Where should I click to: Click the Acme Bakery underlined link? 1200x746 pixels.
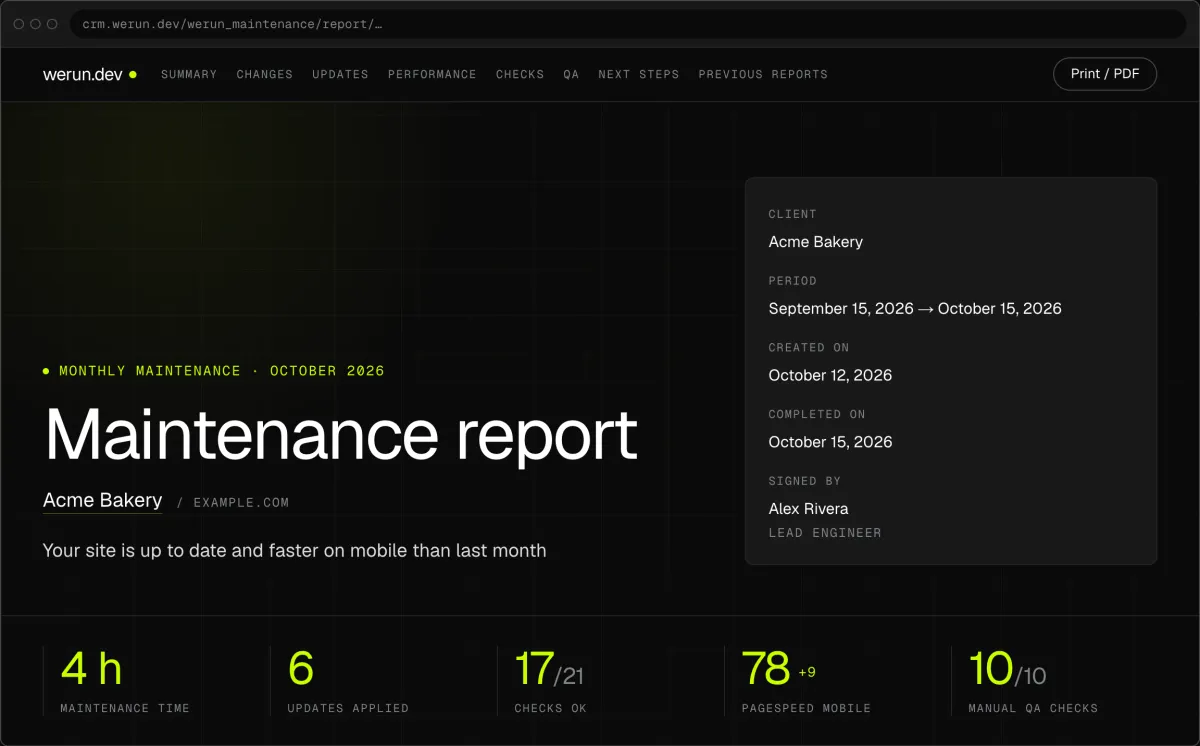pos(102,500)
